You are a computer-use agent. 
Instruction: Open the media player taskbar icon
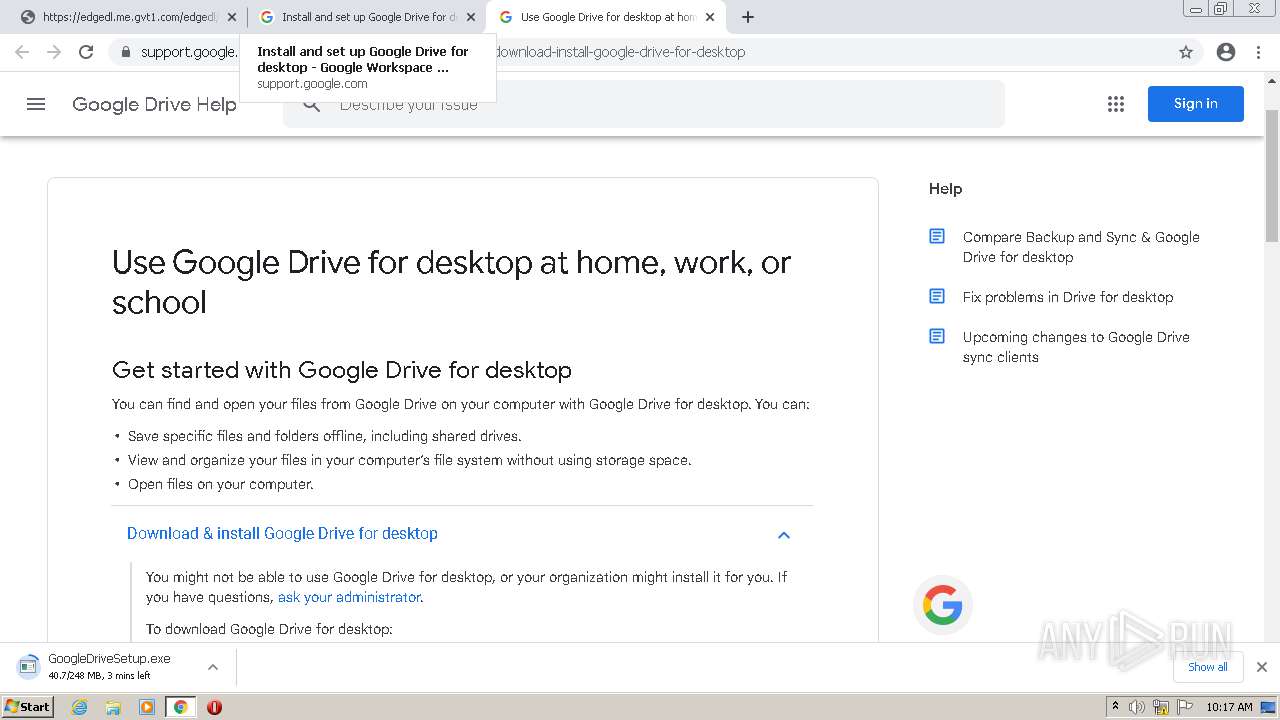pos(147,707)
